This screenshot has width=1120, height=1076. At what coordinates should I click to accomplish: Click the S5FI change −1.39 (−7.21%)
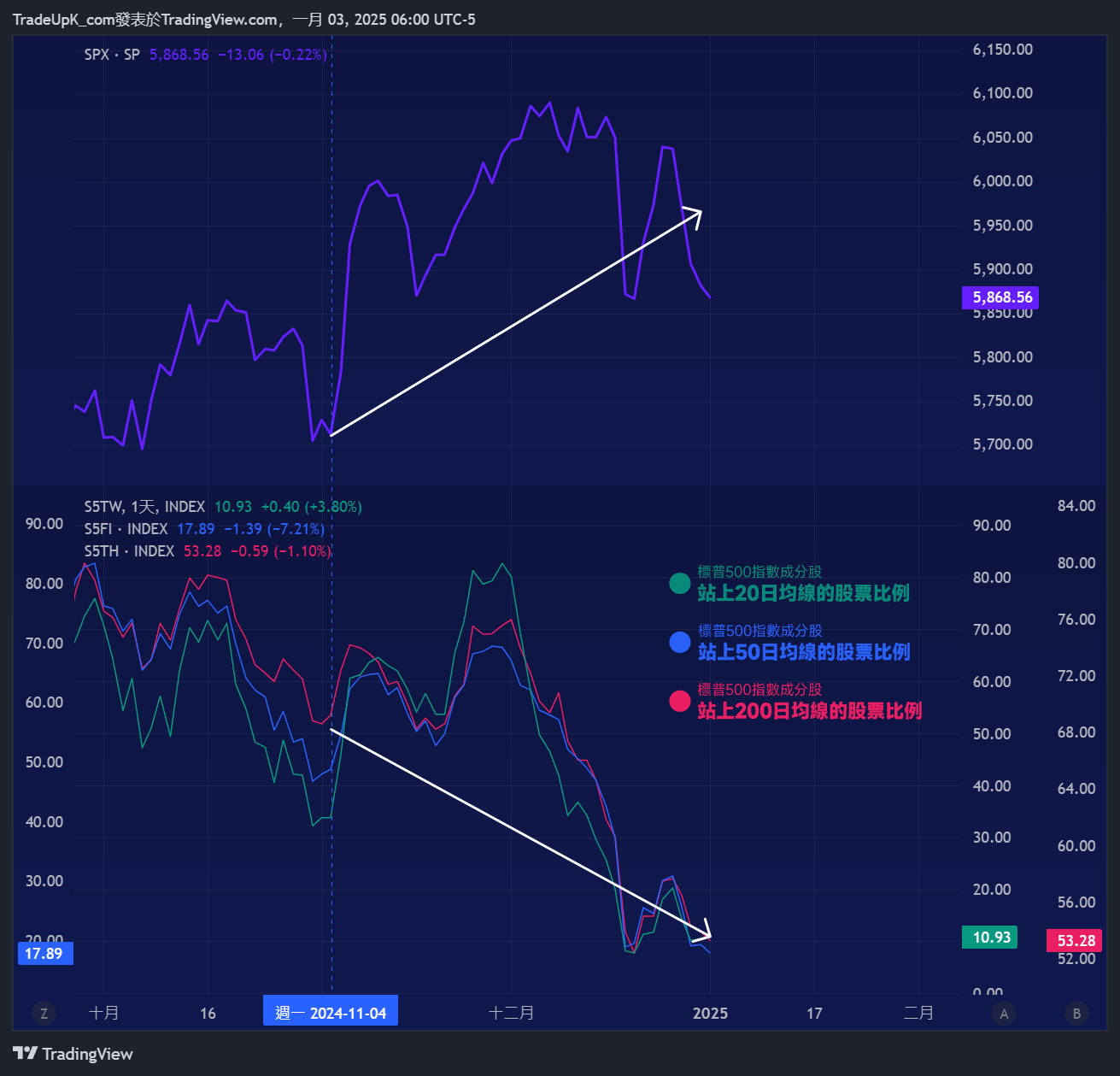274,529
